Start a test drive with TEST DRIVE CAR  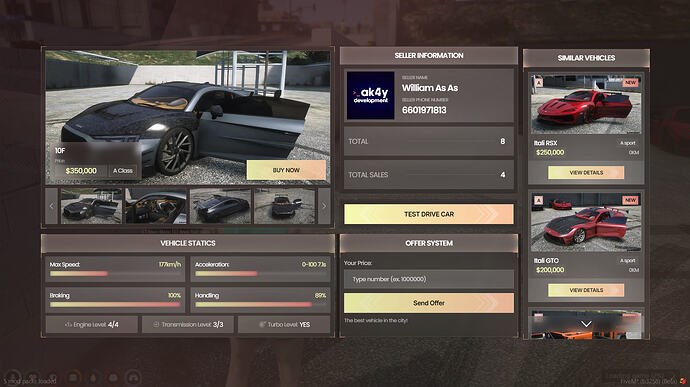click(x=429, y=214)
